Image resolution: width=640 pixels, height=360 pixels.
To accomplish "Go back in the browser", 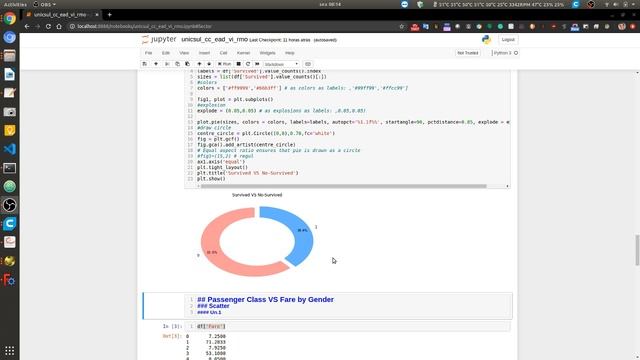I will [27, 26].
